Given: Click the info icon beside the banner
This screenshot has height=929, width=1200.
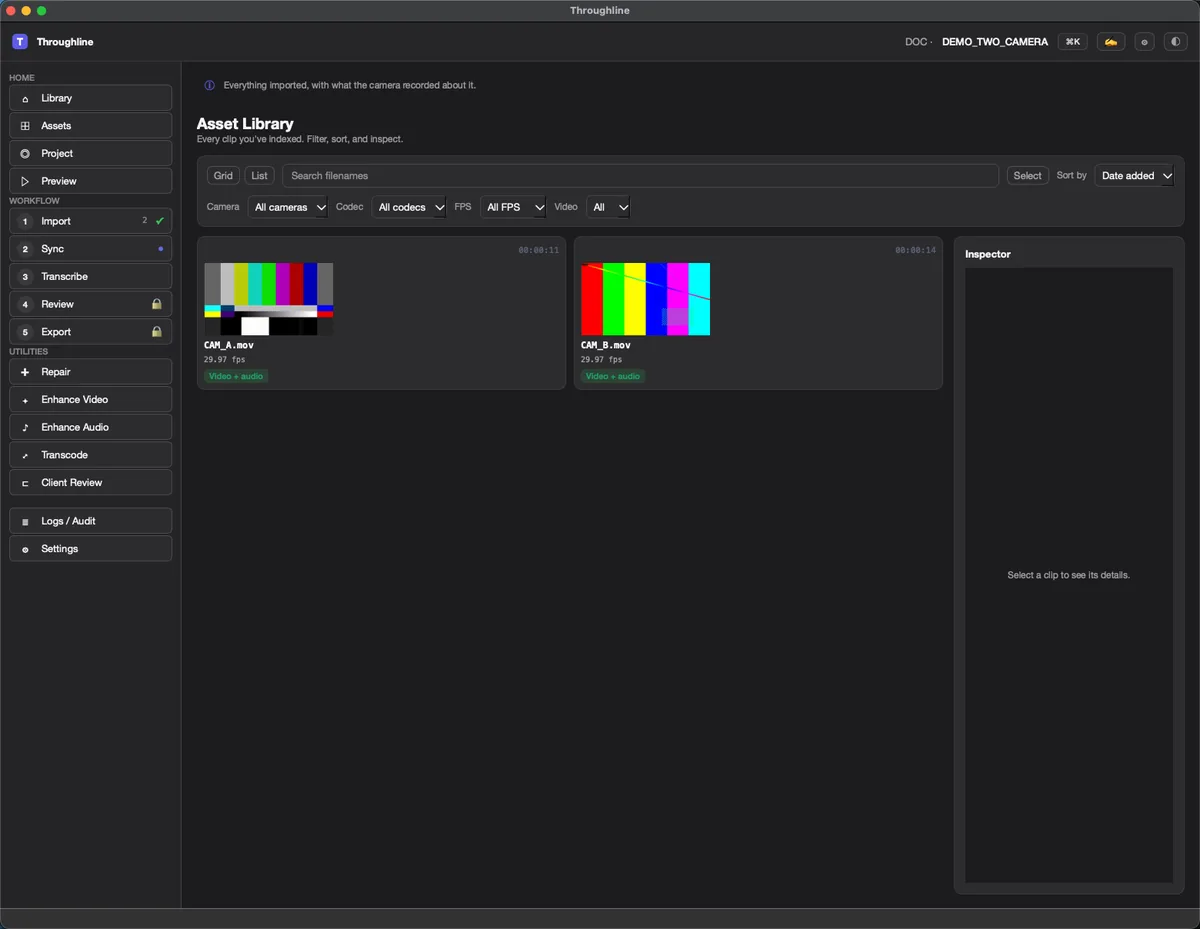Looking at the screenshot, I should click(x=209, y=86).
